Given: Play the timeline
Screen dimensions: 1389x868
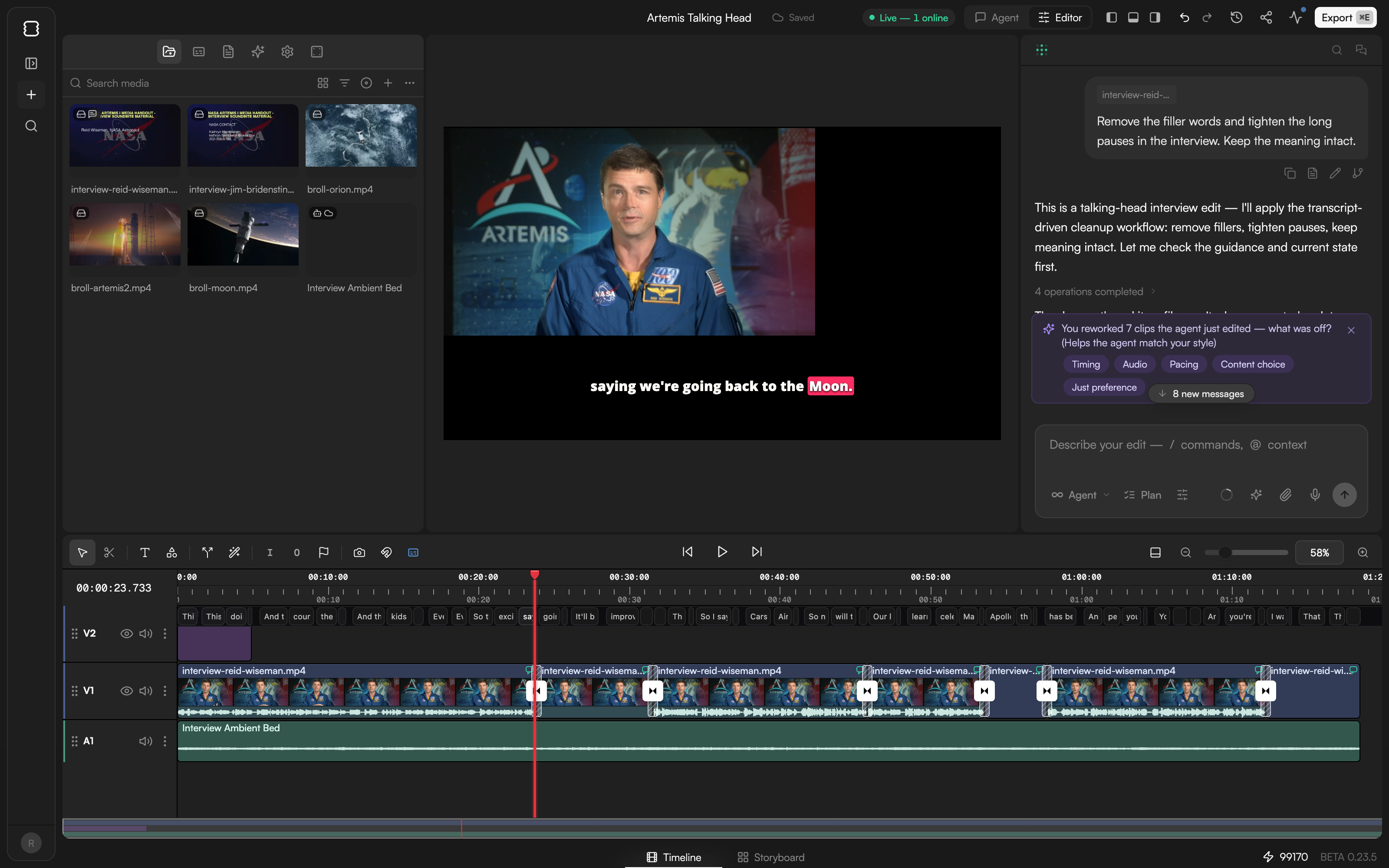Looking at the screenshot, I should [722, 552].
